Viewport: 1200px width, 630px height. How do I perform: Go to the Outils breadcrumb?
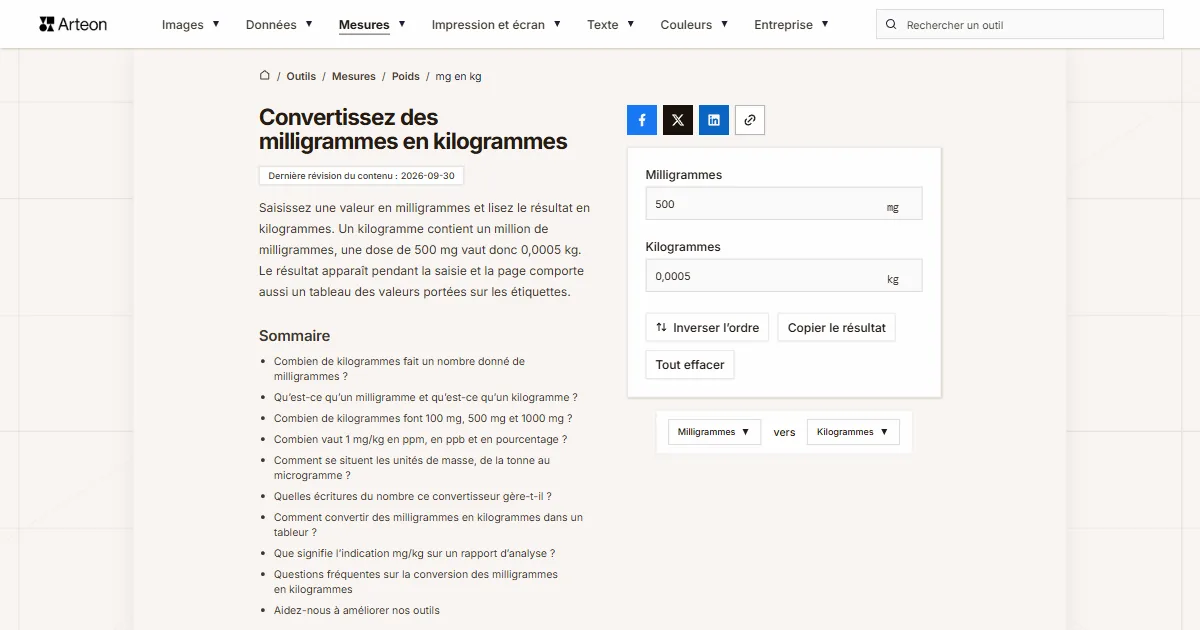click(301, 76)
